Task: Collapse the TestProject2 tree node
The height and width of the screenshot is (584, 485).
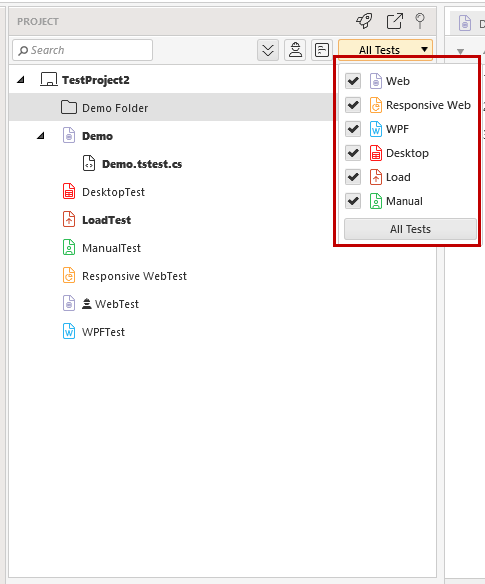Action: [x=21, y=79]
